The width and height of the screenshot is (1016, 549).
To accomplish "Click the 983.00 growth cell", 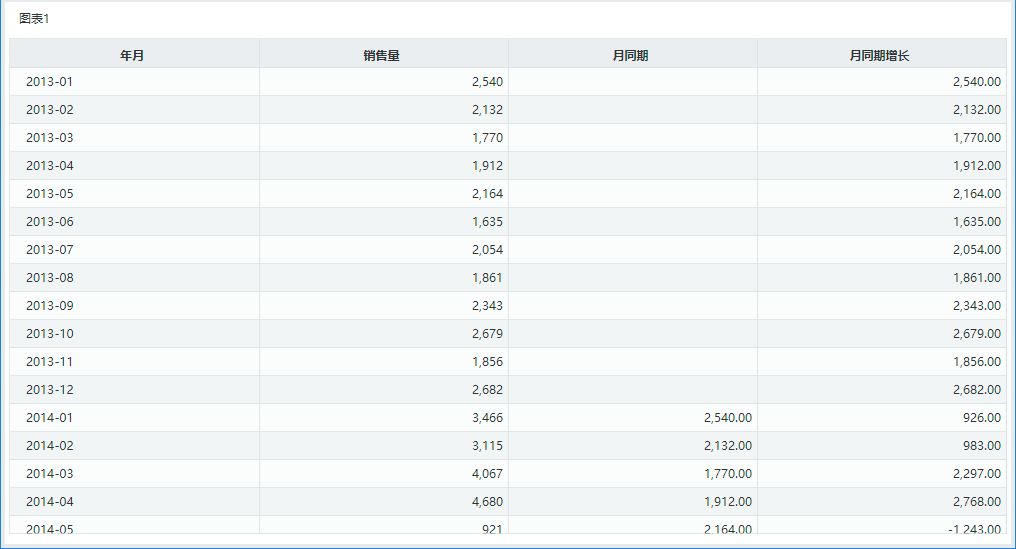I will [881, 446].
